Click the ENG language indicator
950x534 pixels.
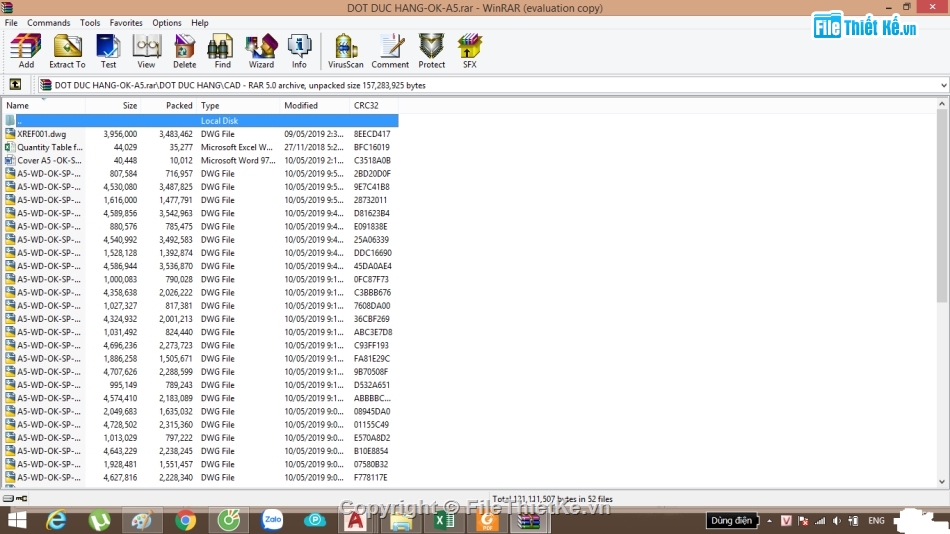click(876, 521)
